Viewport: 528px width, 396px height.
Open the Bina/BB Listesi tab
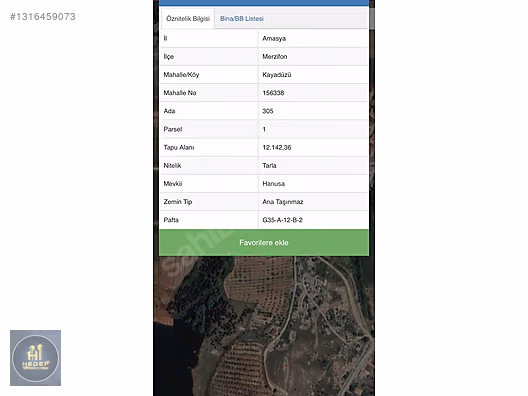242,19
